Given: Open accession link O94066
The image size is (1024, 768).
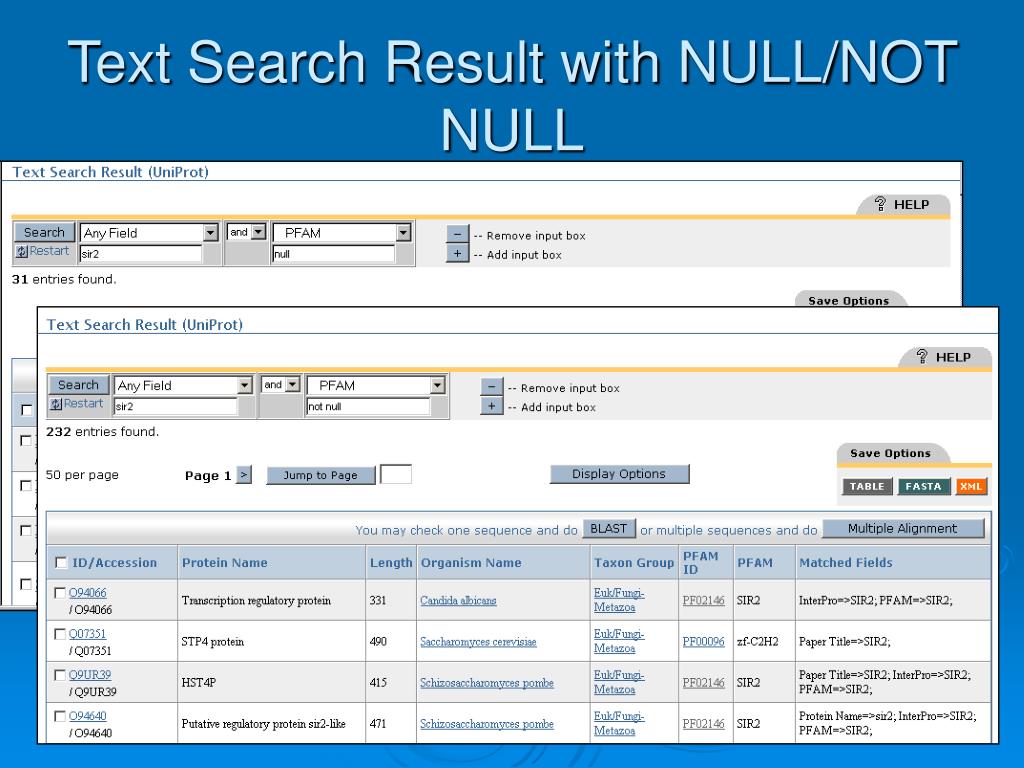Looking at the screenshot, I should point(88,592).
